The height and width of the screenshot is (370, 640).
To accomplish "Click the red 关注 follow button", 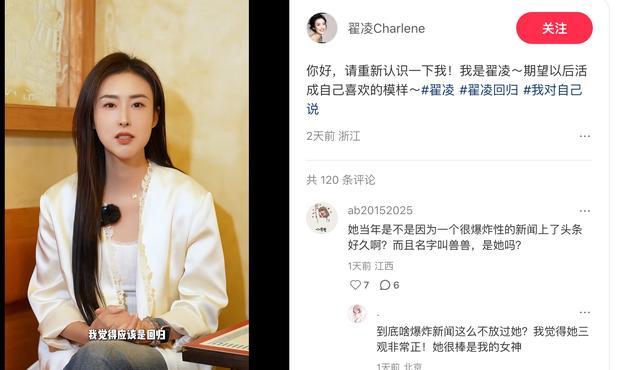I will click(554, 28).
